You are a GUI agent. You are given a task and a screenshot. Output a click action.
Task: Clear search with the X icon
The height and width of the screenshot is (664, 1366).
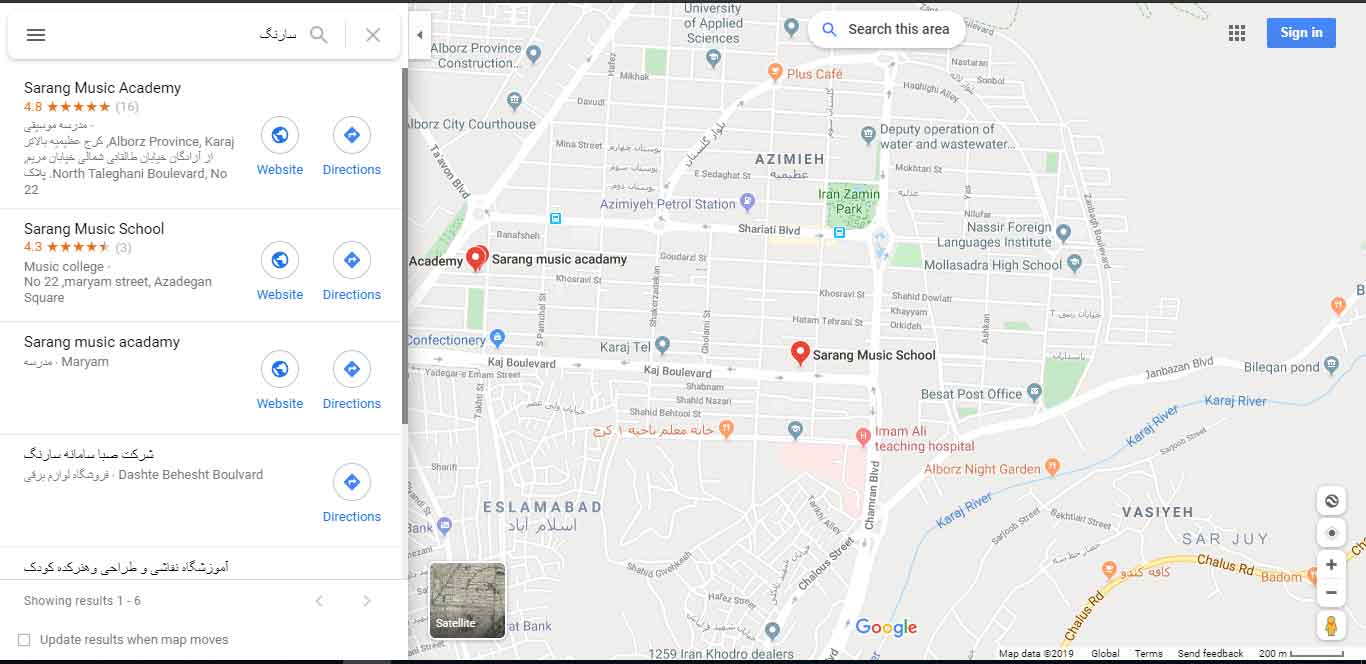point(373,35)
